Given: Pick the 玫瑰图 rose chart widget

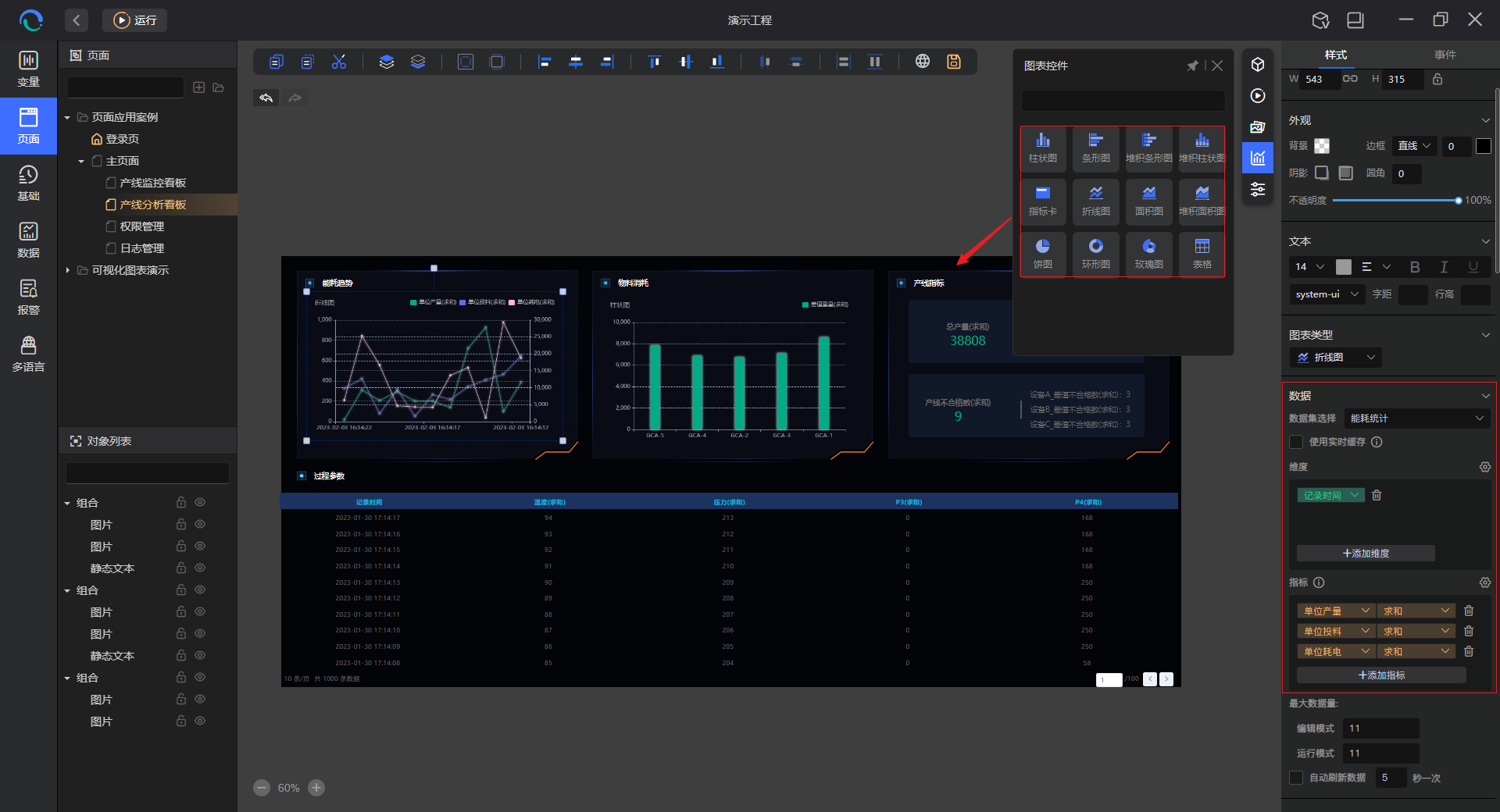Looking at the screenshot, I should click(x=1148, y=254).
